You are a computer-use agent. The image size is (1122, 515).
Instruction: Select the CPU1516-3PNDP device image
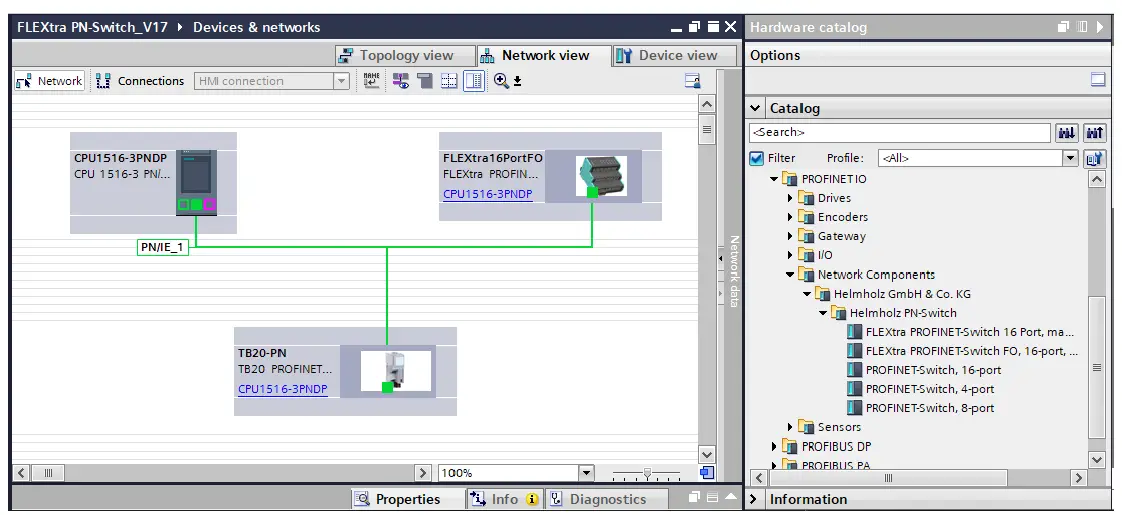pos(196,182)
